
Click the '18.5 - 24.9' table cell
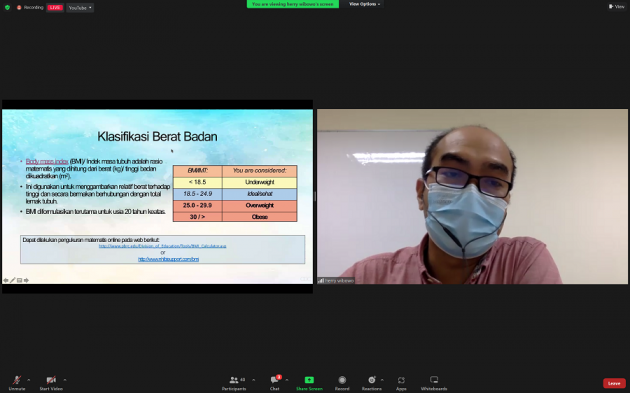pyautogui.click(x=197, y=194)
